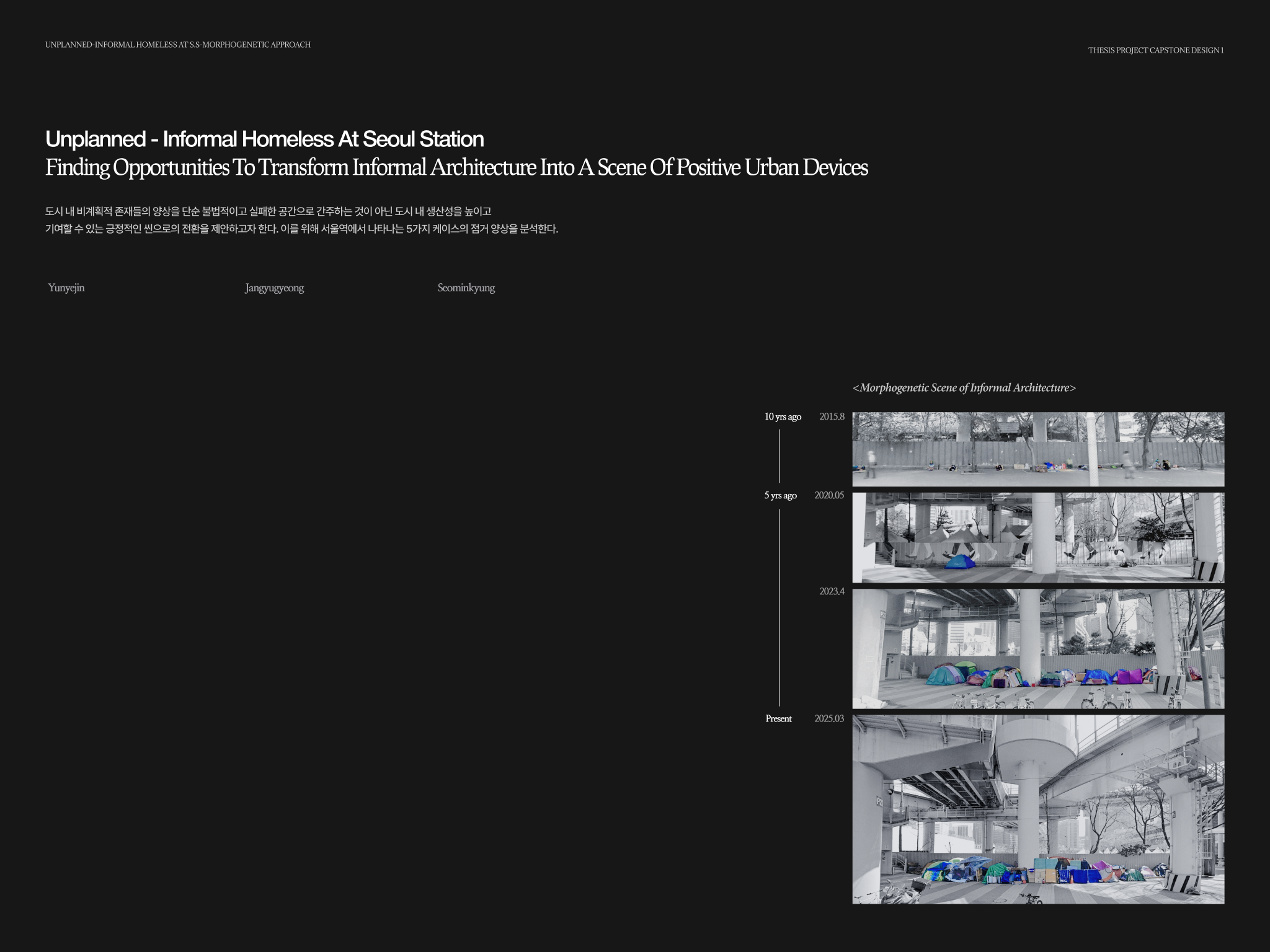Click the 'Morphogenetic Scene of Informal Architecture' caption
This screenshot has height=952, width=1270.
point(964,388)
